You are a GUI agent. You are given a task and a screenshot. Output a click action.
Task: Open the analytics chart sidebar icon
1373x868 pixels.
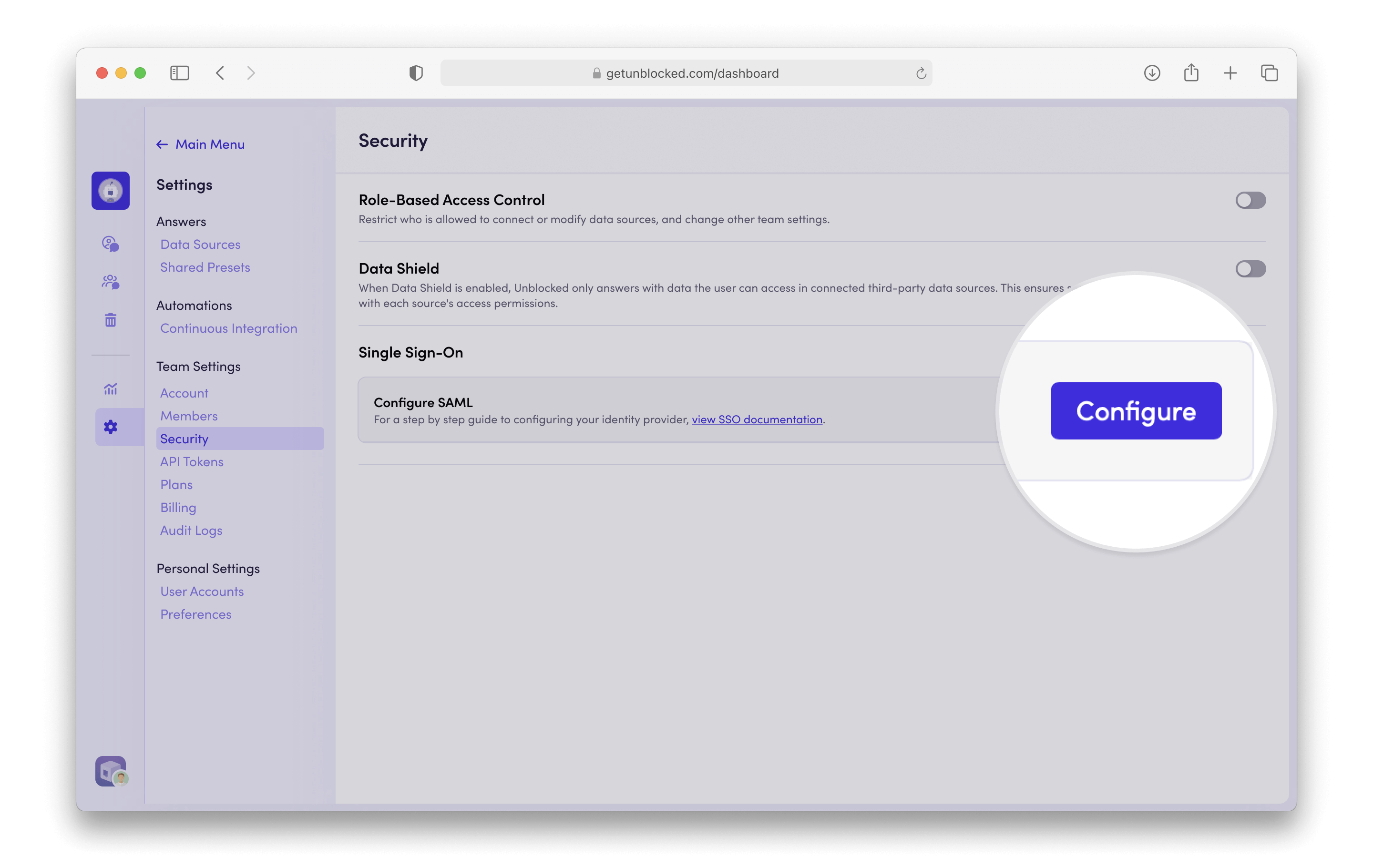[x=110, y=388]
